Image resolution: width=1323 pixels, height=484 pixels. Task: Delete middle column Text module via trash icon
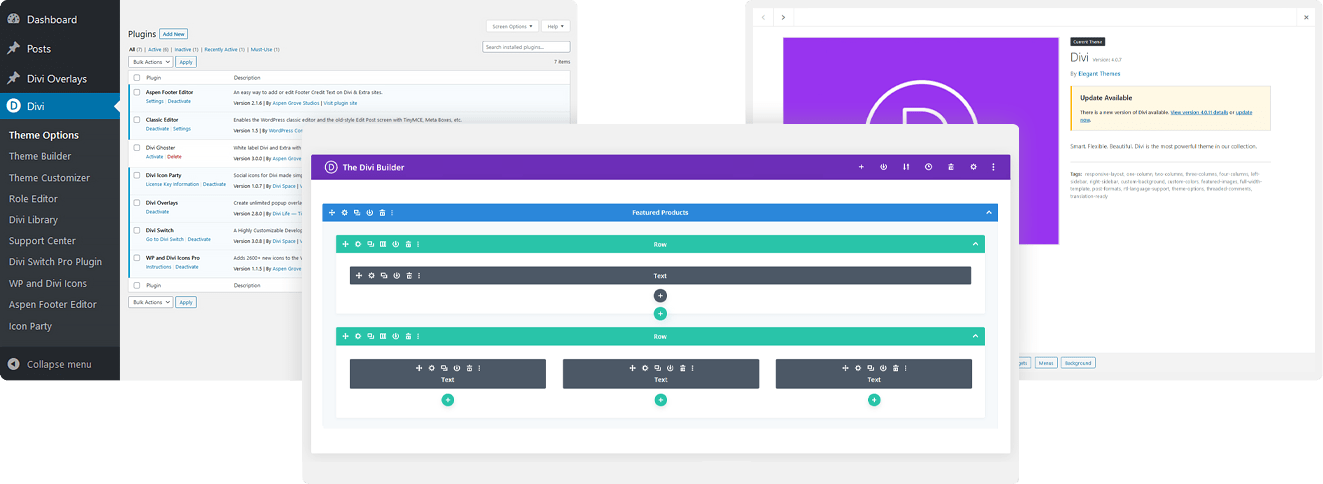pos(683,368)
